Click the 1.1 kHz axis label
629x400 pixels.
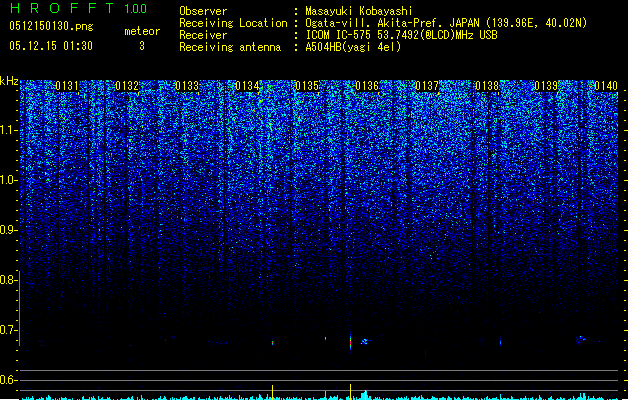coord(8,130)
